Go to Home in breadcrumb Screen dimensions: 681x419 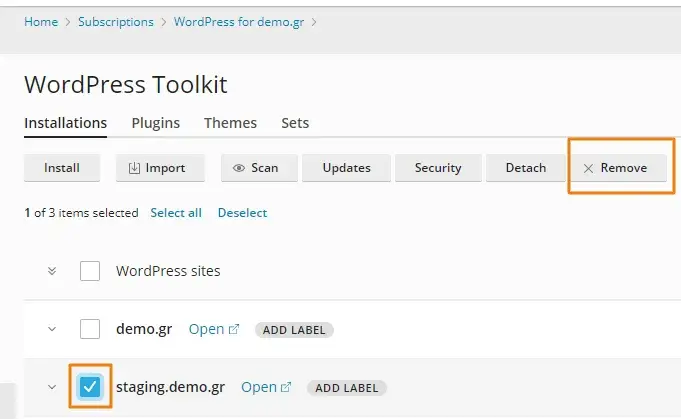coord(41,22)
